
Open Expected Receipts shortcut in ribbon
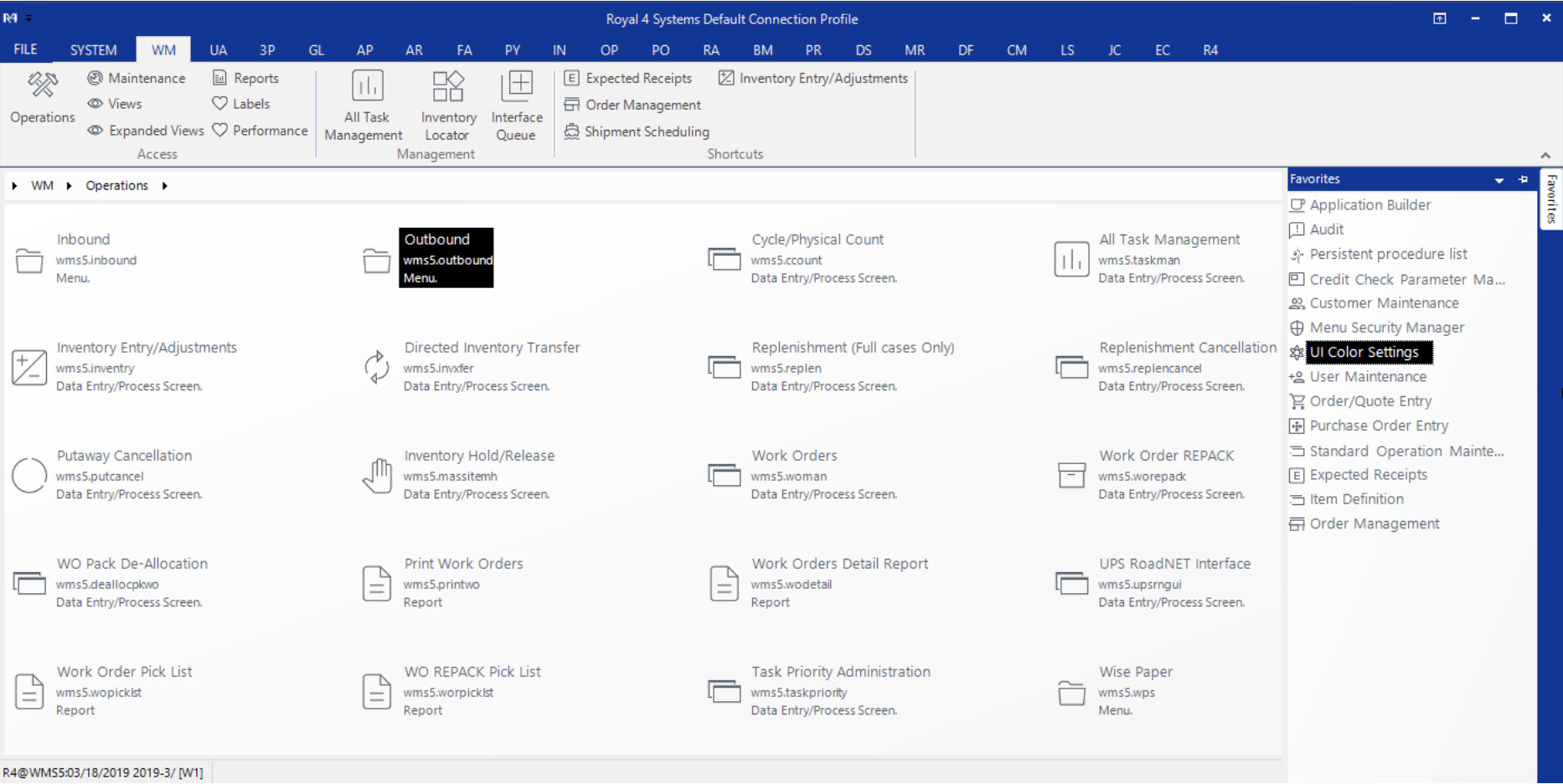point(628,78)
